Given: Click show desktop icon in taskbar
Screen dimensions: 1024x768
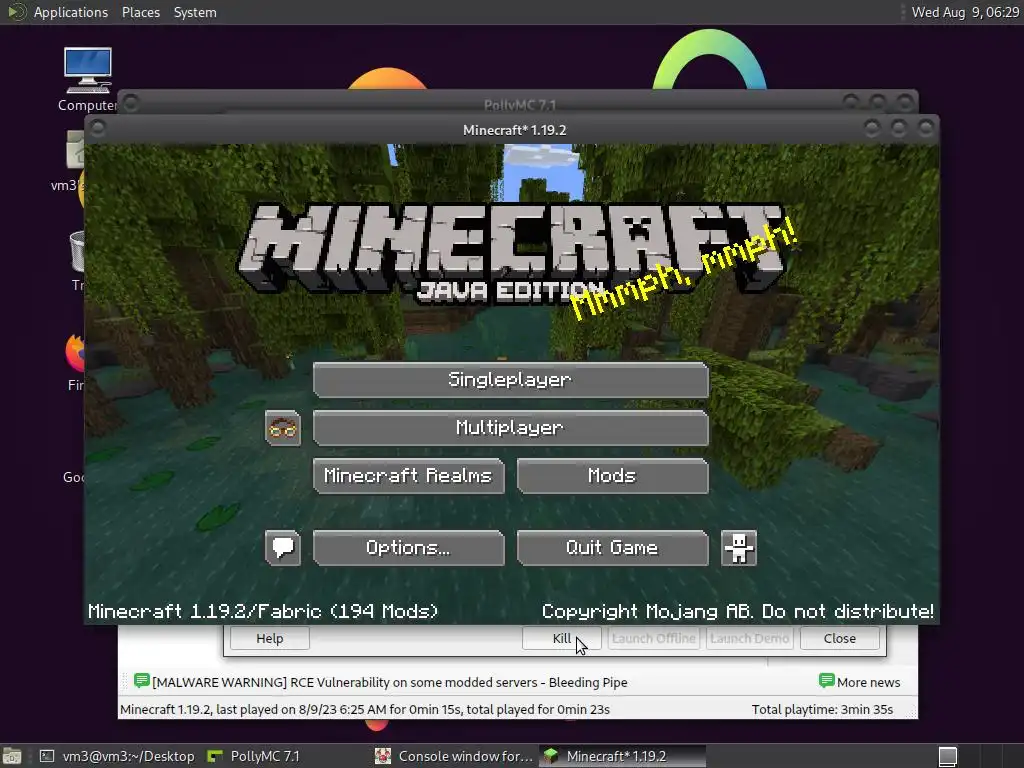Looking at the screenshot, I should tap(12, 756).
